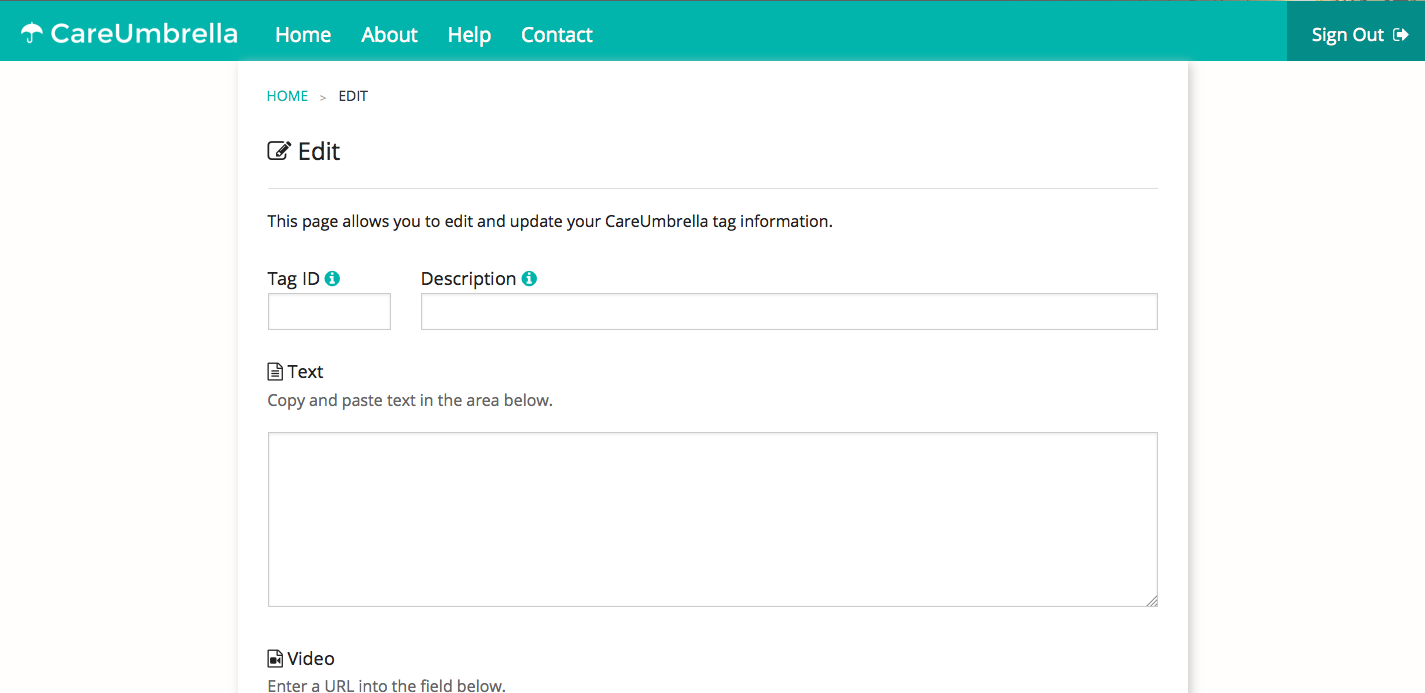The image size is (1425, 693).
Task: Go to Help in the navigation bar
Action: pyautogui.click(x=469, y=35)
